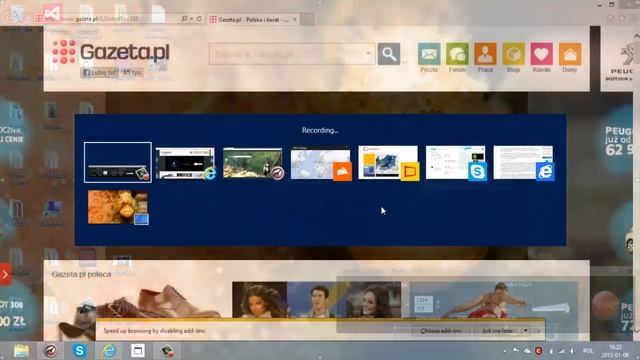
Task: Switch to the yellow-icon app thumbnail
Action: [x=388, y=163]
